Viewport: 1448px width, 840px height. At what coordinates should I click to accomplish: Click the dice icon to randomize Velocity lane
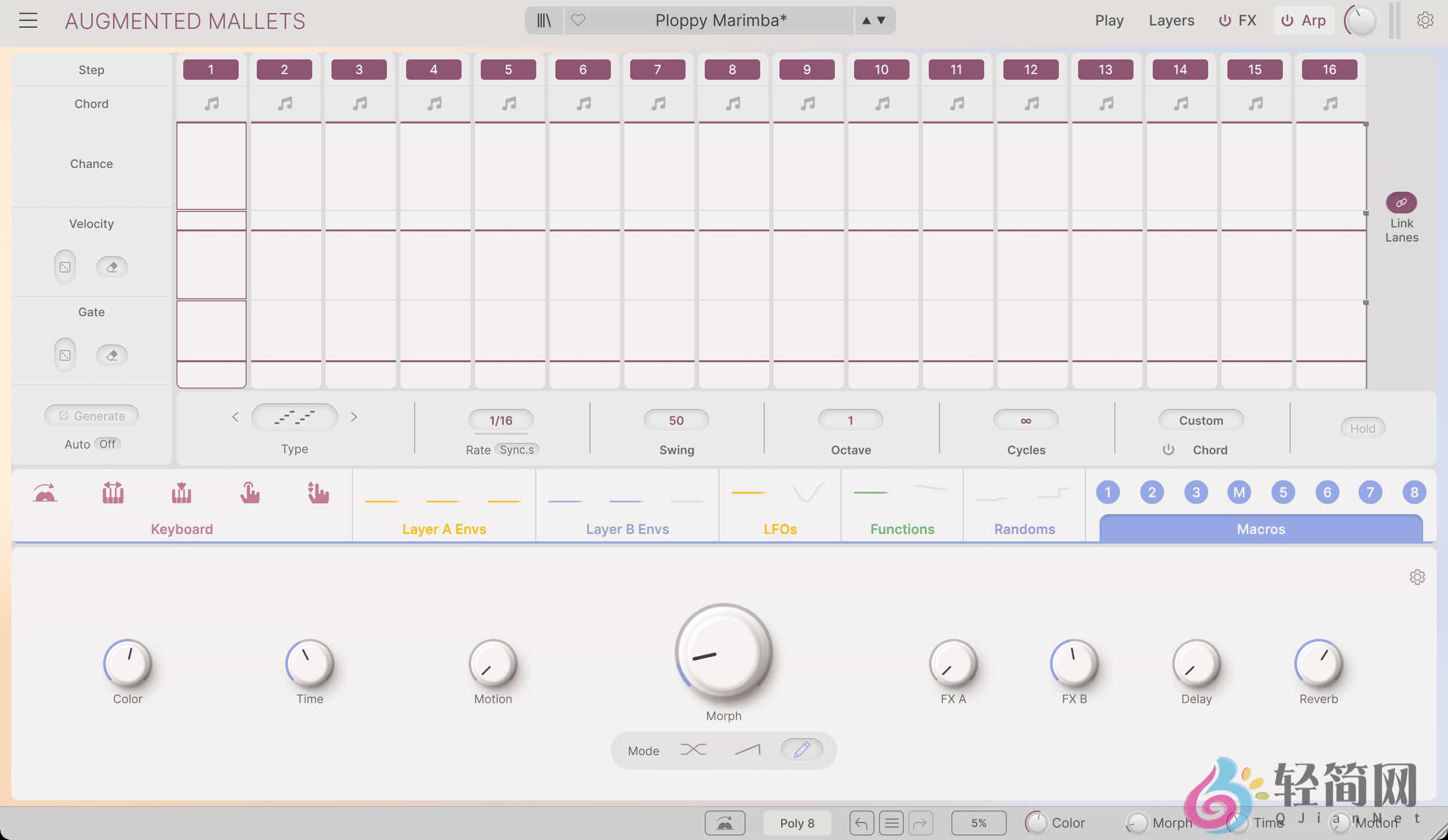(x=64, y=266)
